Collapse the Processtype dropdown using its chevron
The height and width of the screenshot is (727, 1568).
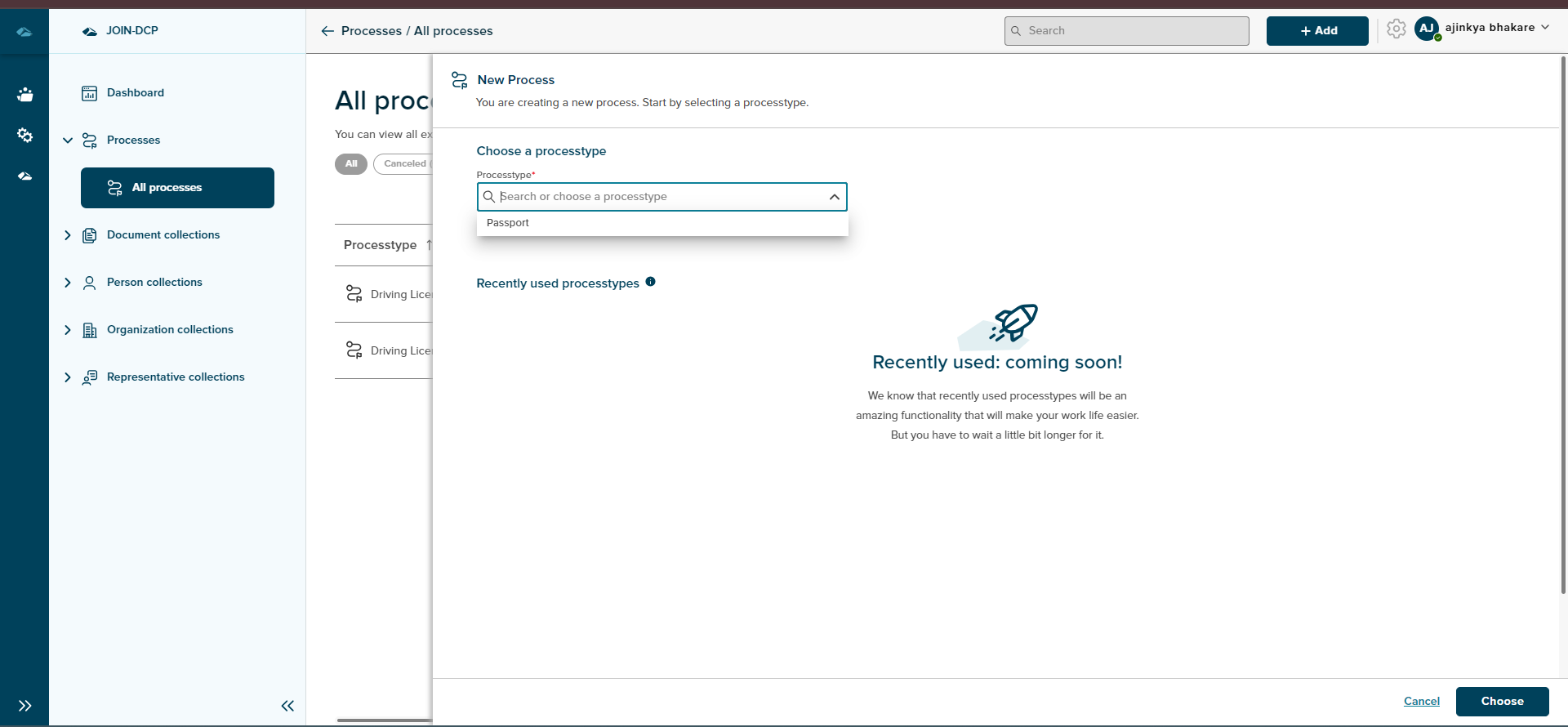click(x=834, y=197)
